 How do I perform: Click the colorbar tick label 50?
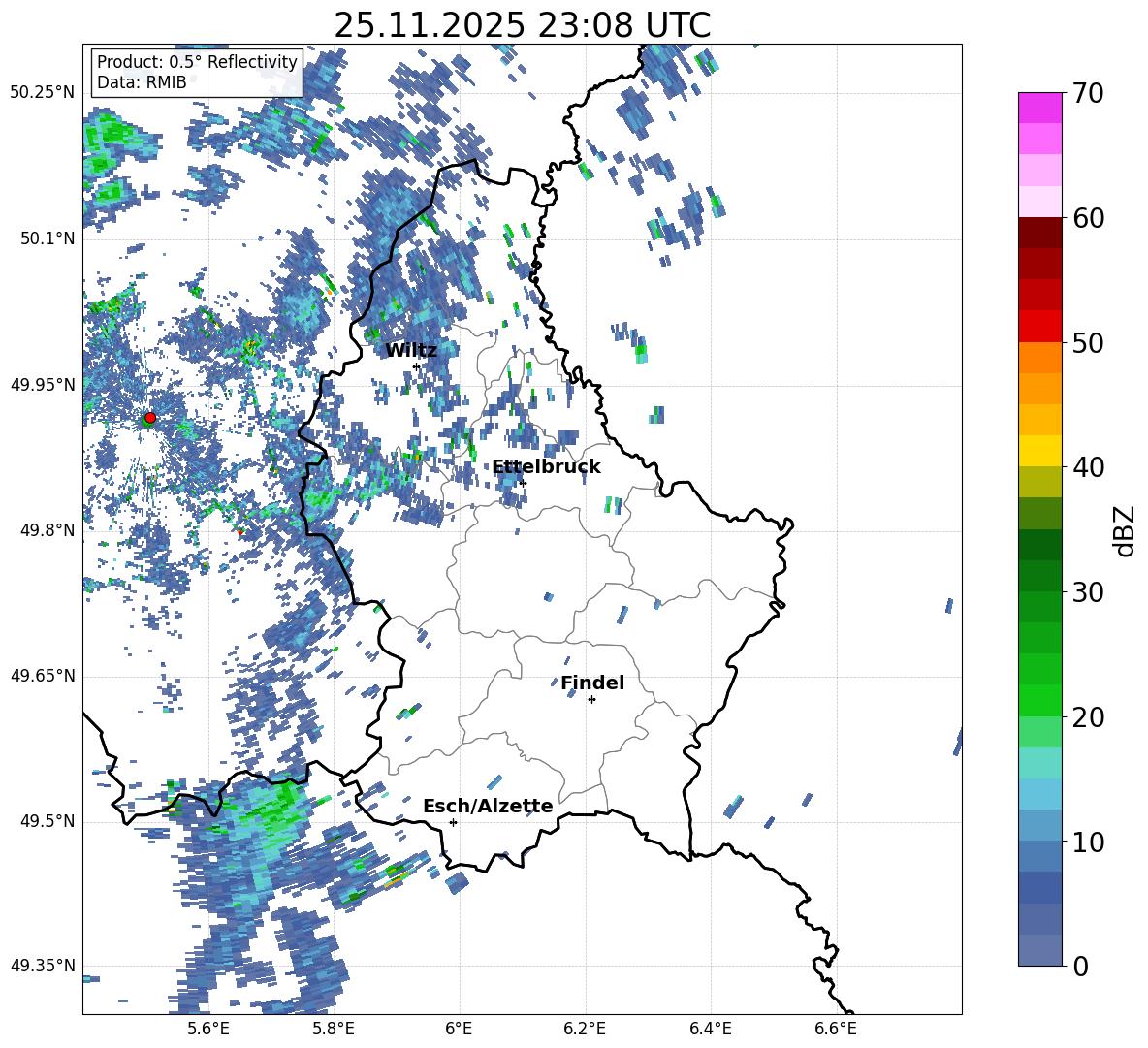click(1088, 343)
